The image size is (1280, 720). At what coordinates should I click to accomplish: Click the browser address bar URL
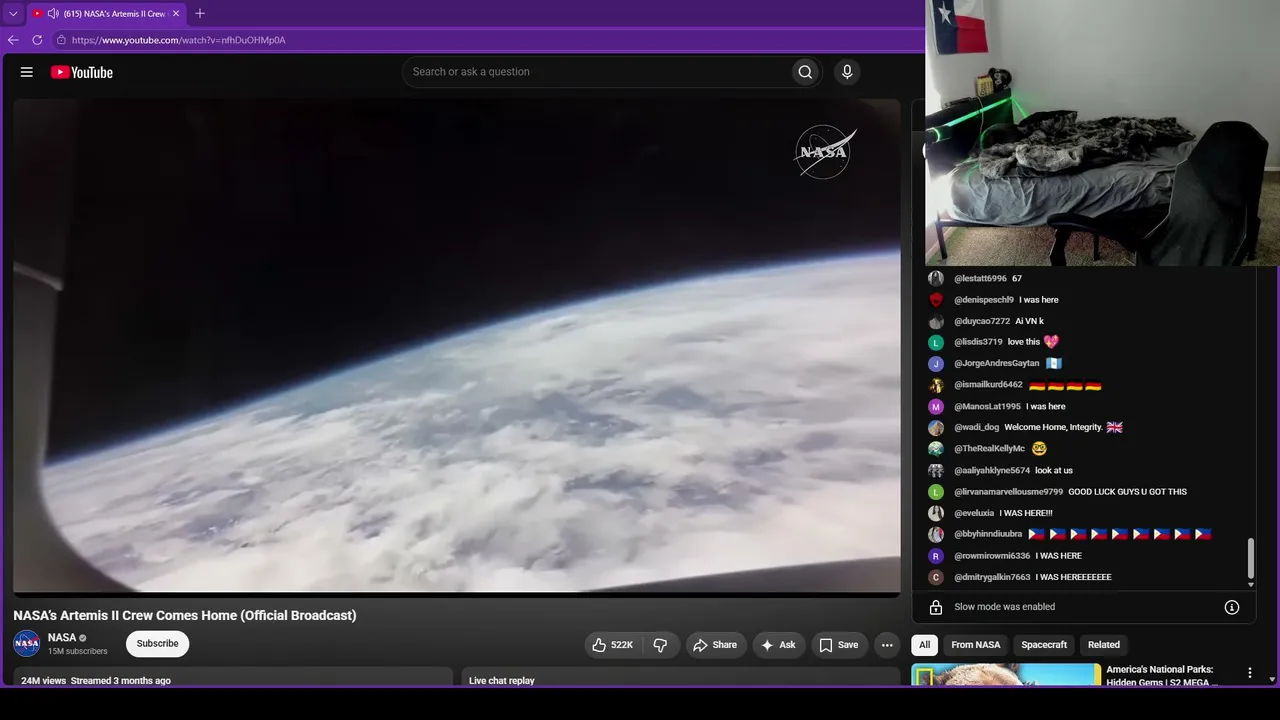point(179,40)
